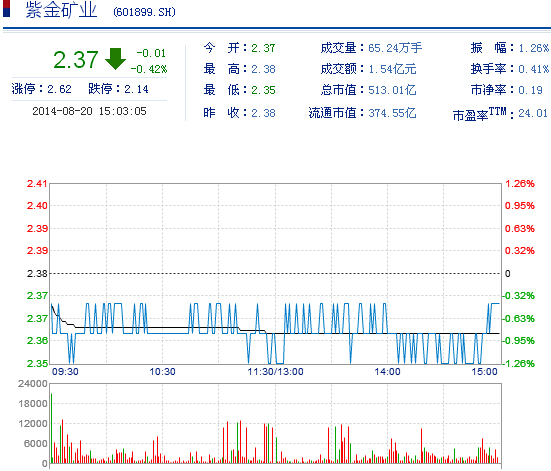Click the green -0.95% axis label

tap(518, 341)
